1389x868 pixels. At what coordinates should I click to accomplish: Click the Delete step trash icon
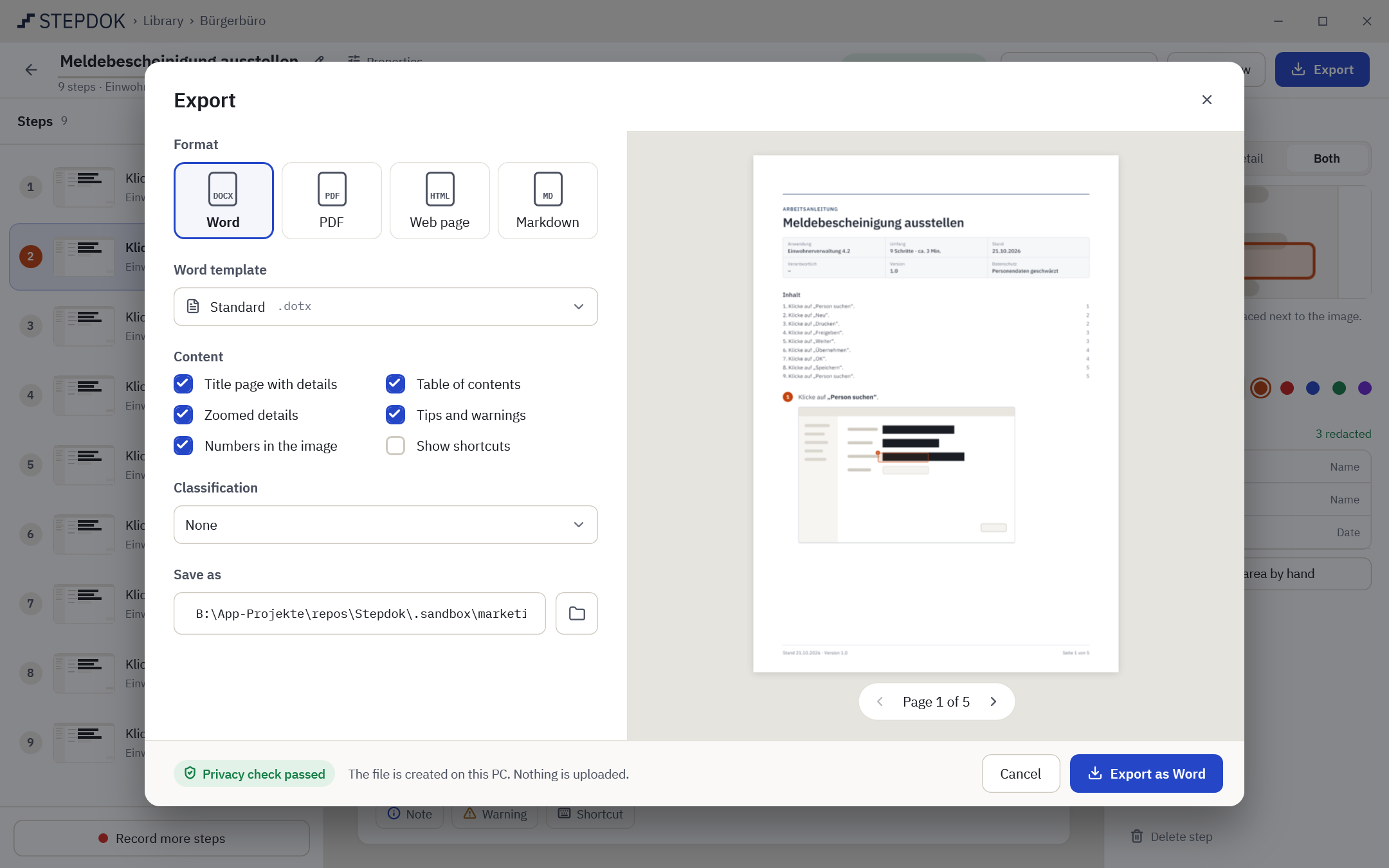pos(1137,836)
